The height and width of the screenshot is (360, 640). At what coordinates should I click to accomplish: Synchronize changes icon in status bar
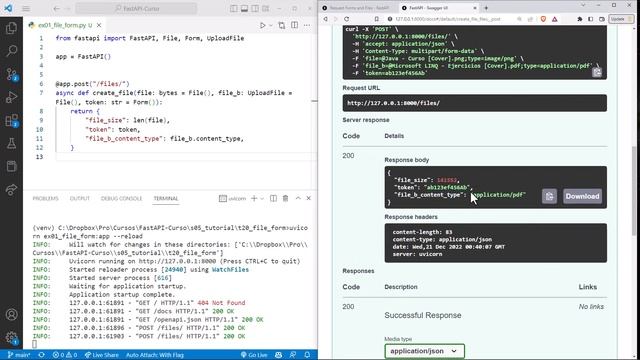coord(41,355)
